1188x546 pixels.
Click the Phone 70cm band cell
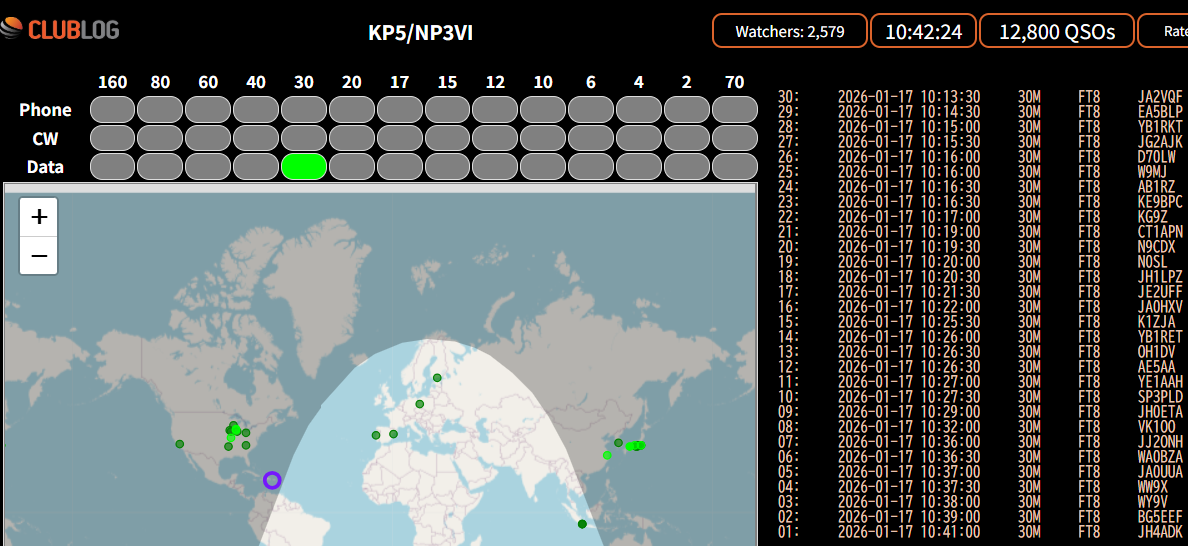735,109
